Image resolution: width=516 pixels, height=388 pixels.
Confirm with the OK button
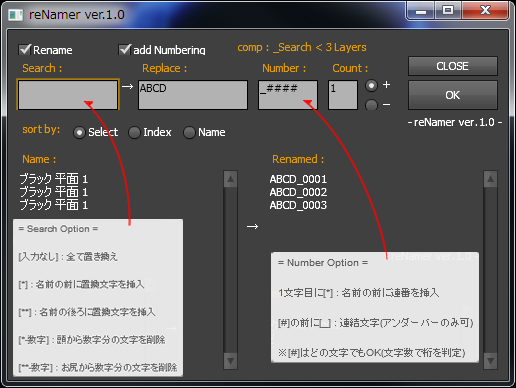coord(453,95)
